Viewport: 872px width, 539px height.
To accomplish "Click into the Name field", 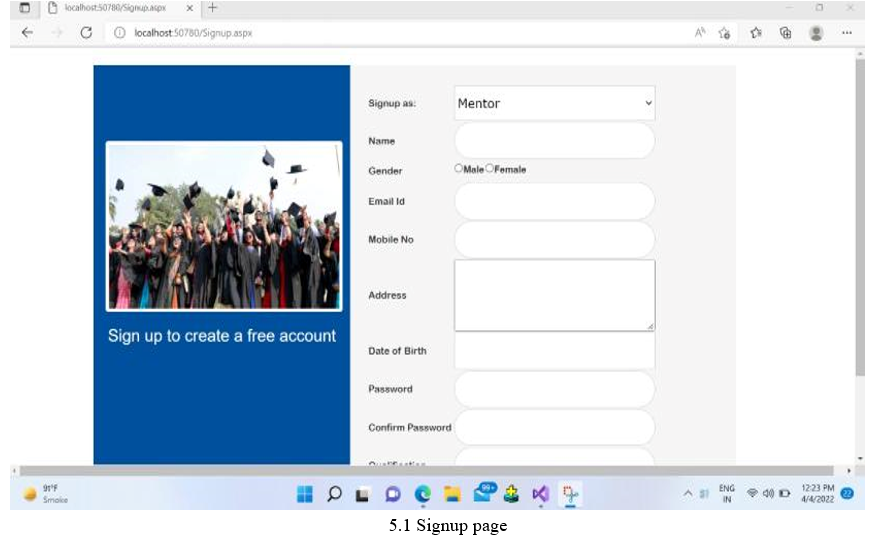I will (x=554, y=141).
